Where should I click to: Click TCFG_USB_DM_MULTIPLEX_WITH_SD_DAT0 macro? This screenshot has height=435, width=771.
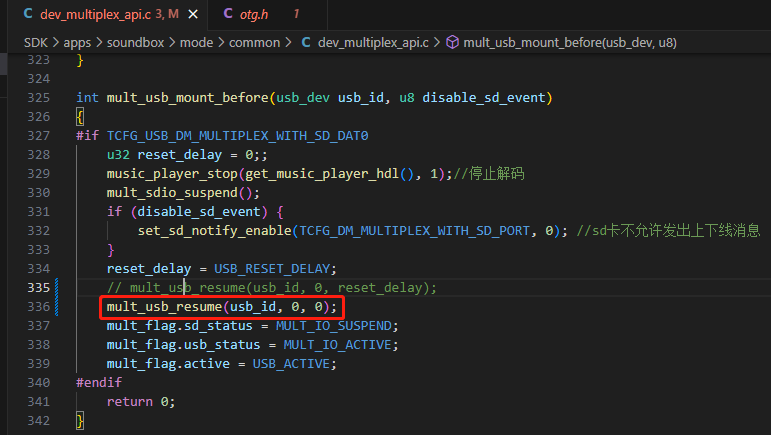tap(237, 136)
